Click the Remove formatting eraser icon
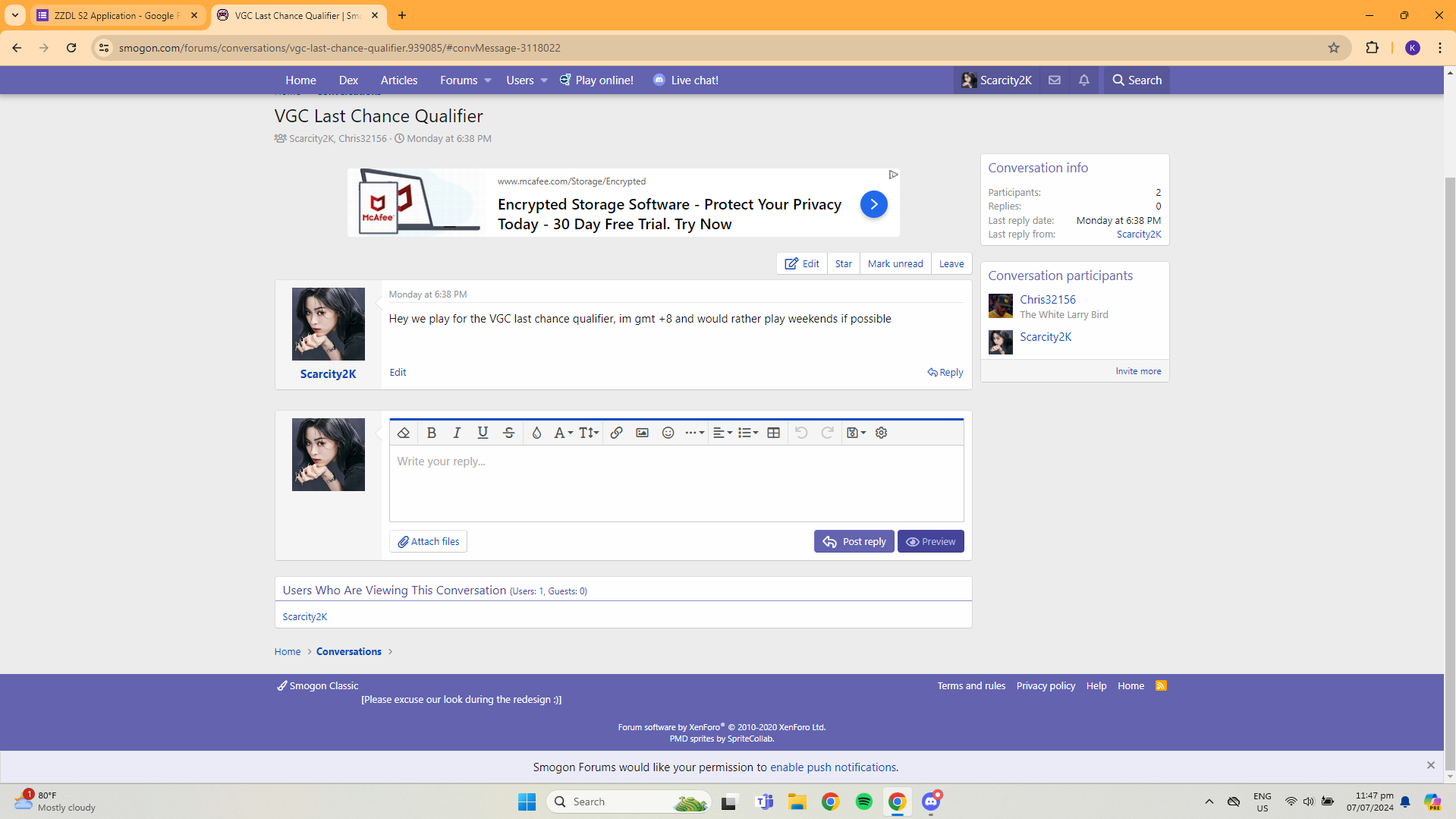The height and width of the screenshot is (819, 1456). tap(404, 433)
